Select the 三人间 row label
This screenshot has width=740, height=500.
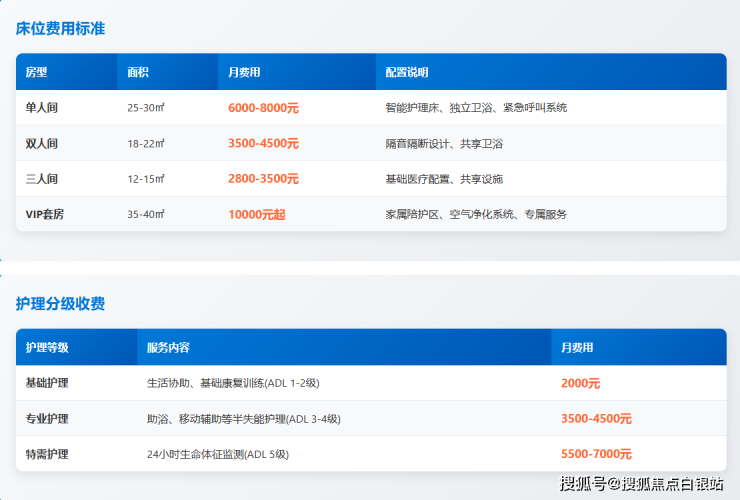click(42, 179)
